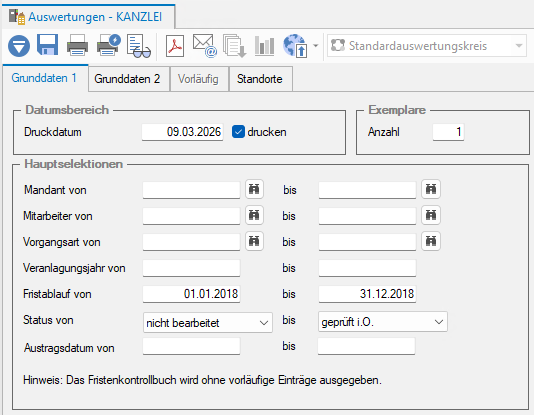Toggle the drucken checkbox

(238, 132)
